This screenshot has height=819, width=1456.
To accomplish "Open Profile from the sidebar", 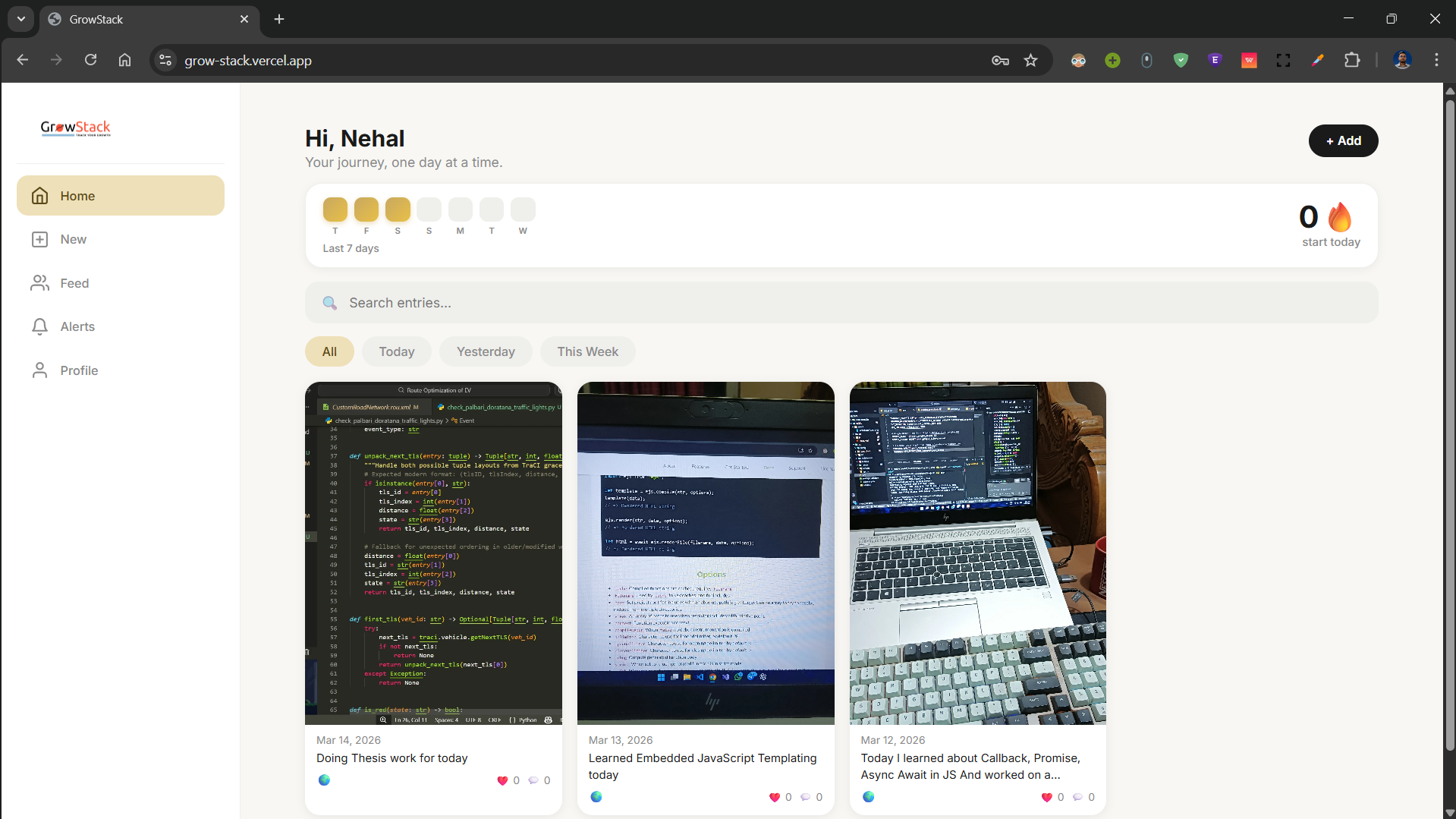I will click(x=79, y=370).
